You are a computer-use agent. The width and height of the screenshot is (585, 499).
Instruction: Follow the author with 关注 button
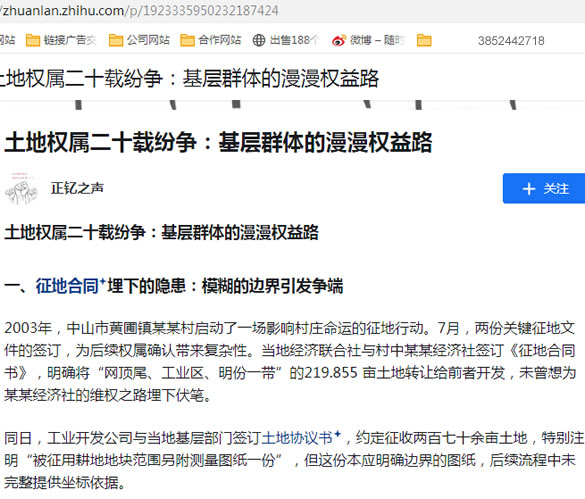pos(544,188)
